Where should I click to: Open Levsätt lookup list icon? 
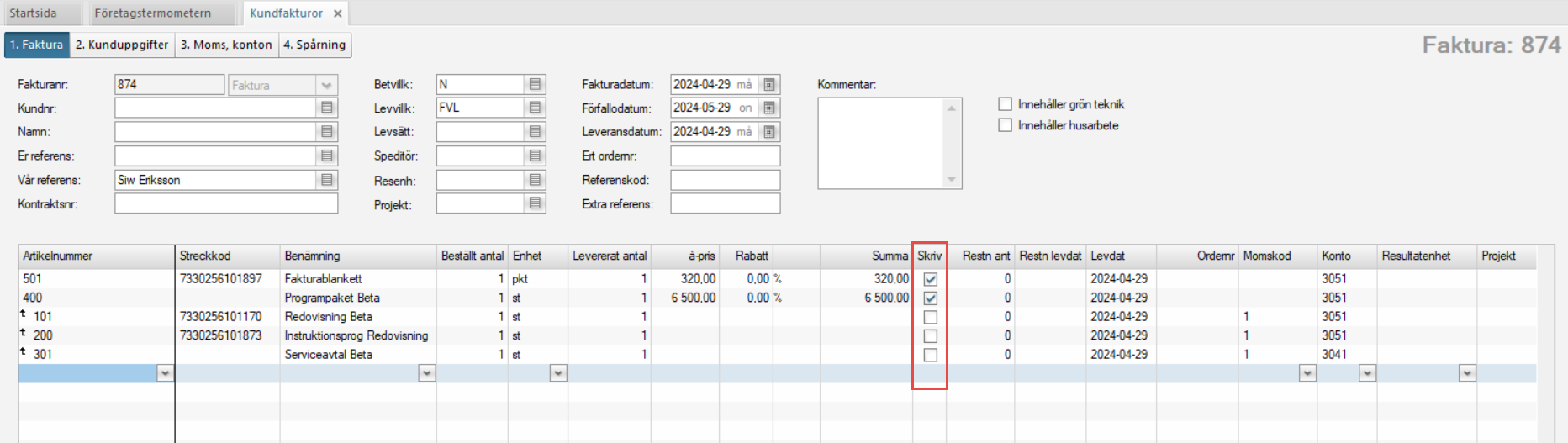tap(535, 132)
